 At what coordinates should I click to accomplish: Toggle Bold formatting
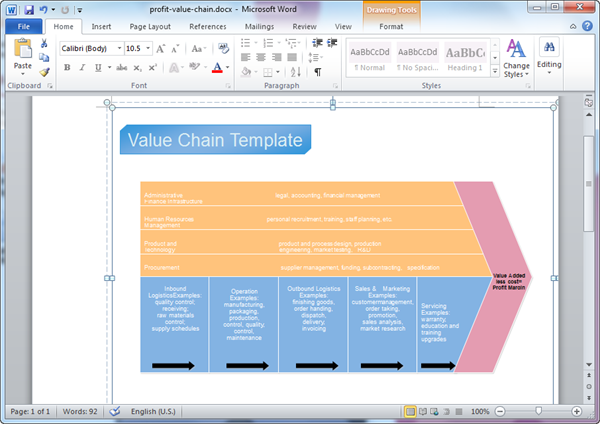coord(67,68)
